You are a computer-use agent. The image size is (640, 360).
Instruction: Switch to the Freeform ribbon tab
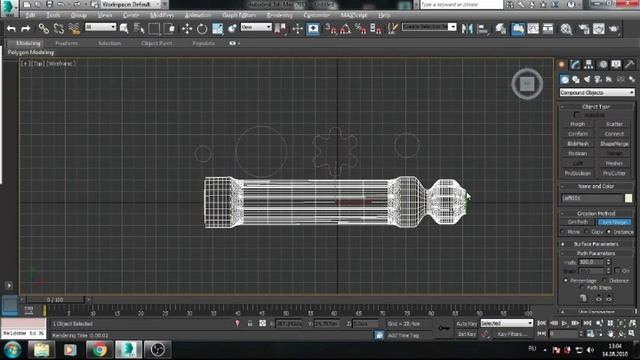pos(66,43)
